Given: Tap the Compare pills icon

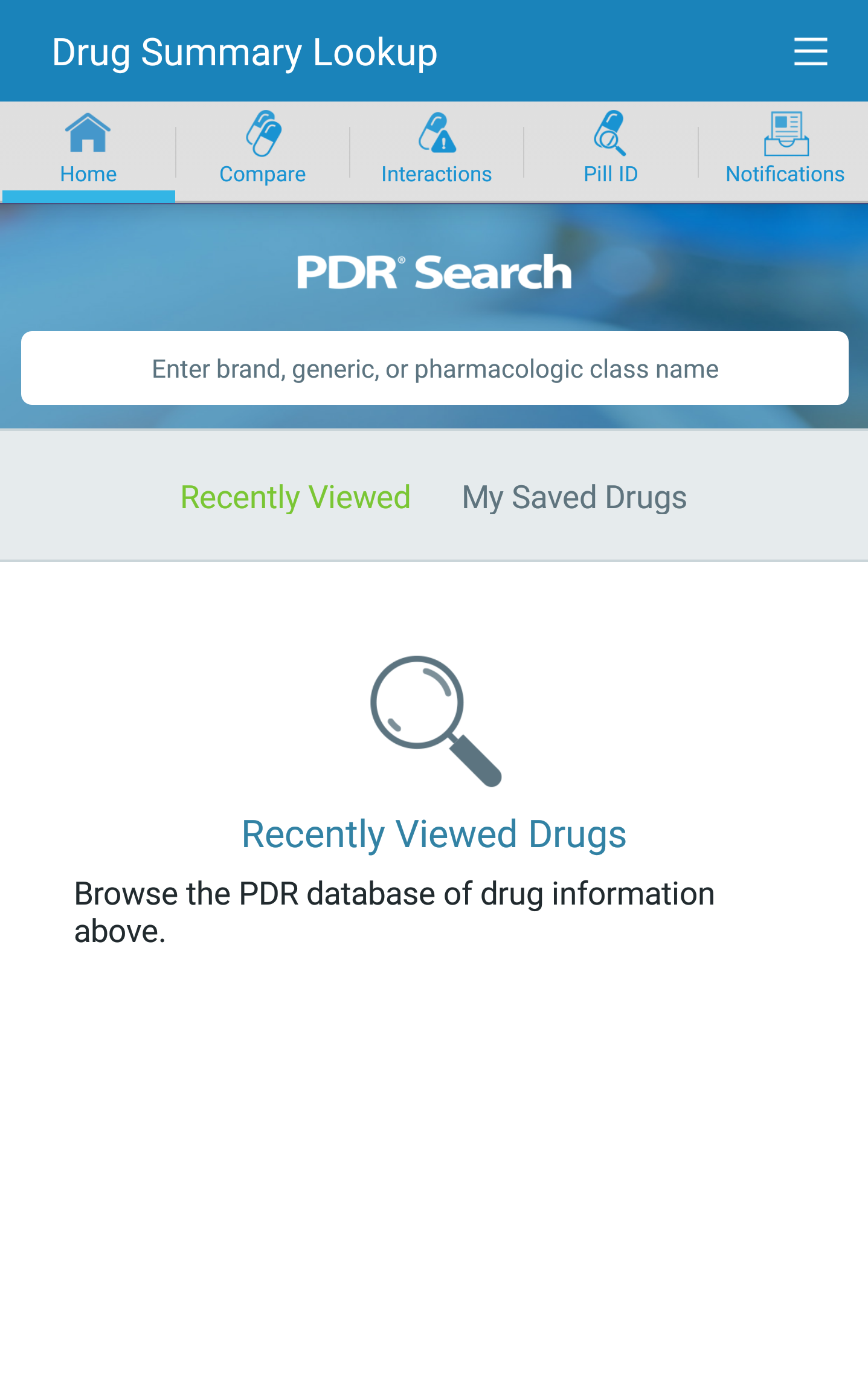Looking at the screenshot, I should (263, 133).
